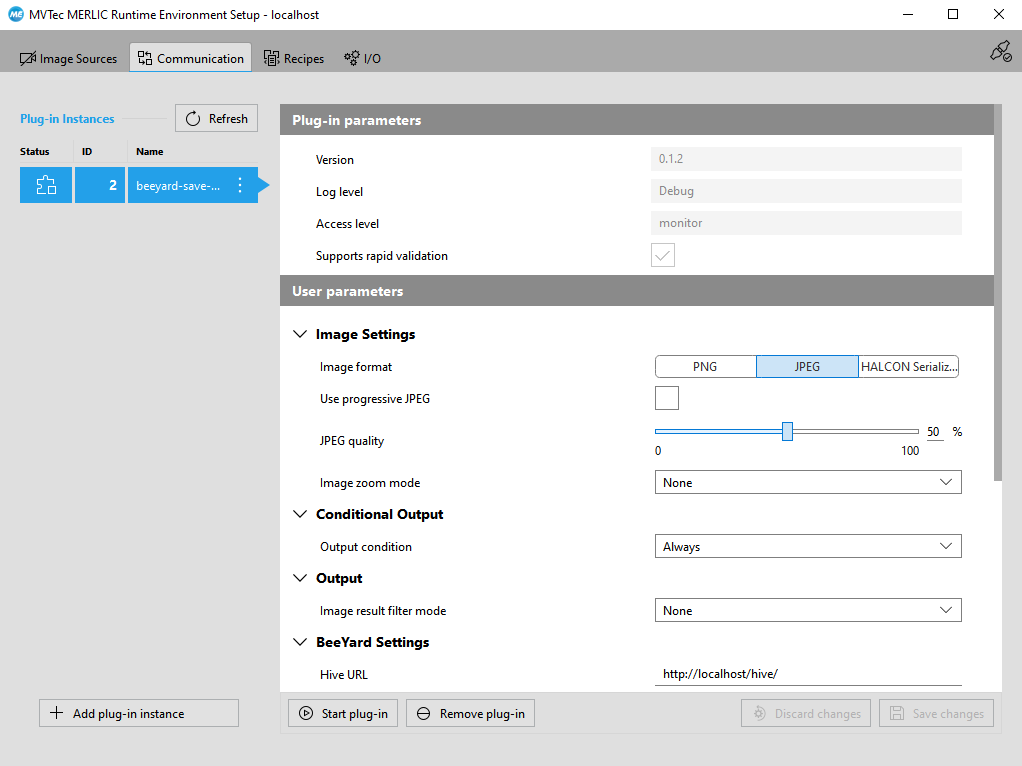The image size is (1022, 766).
Task: Open the Output condition dropdown
Action: [x=807, y=547]
